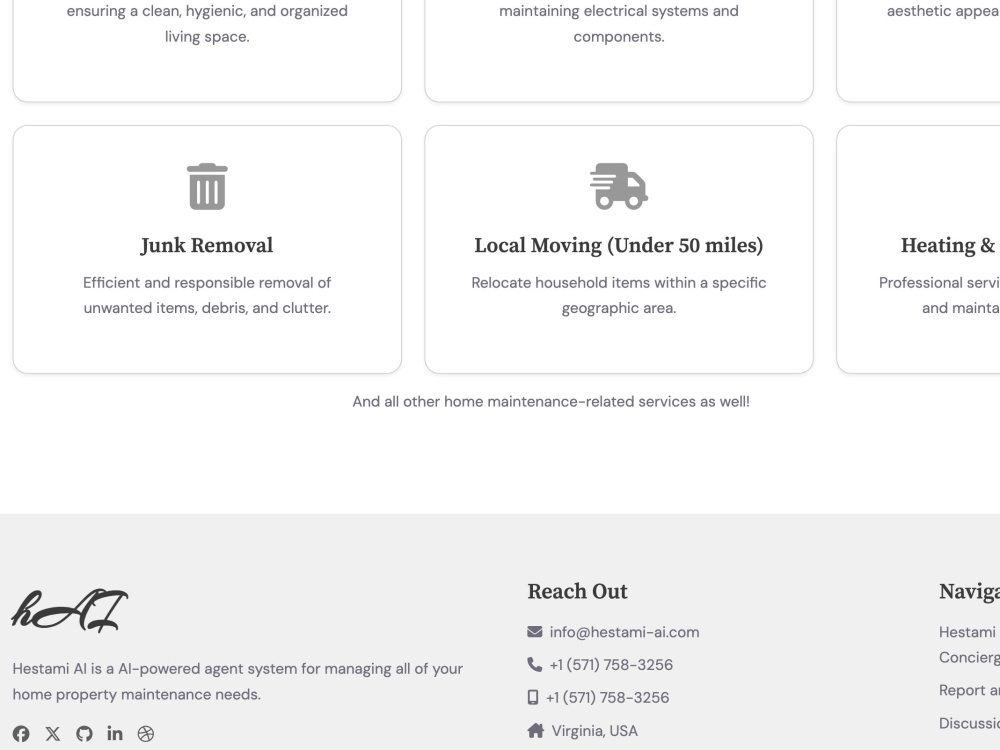This screenshot has height=750, width=1000.
Task: Click the envelope email icon
Action: click(534, 631)
